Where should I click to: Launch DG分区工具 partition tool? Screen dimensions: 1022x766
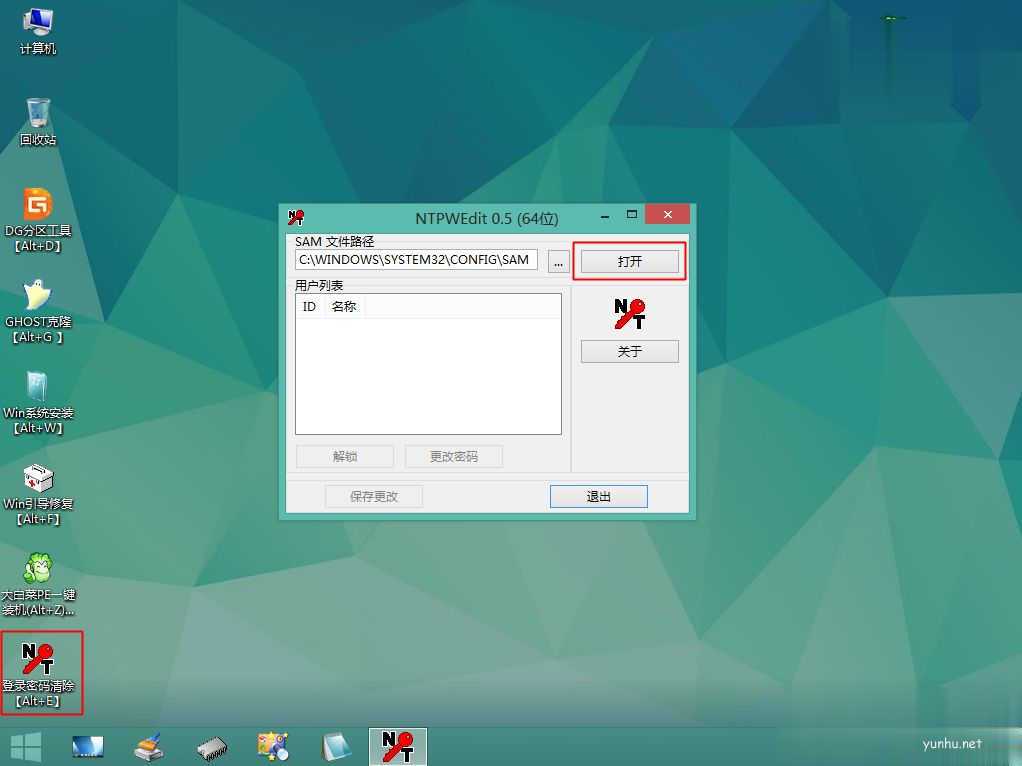pyautogui.click(x=38, y=205)
